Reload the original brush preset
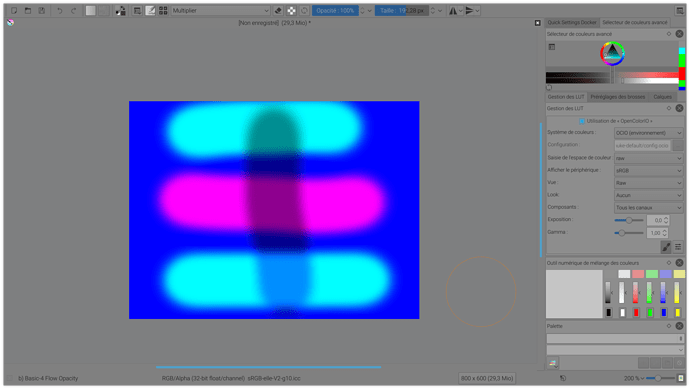The image size is (690, 388). 305,11
